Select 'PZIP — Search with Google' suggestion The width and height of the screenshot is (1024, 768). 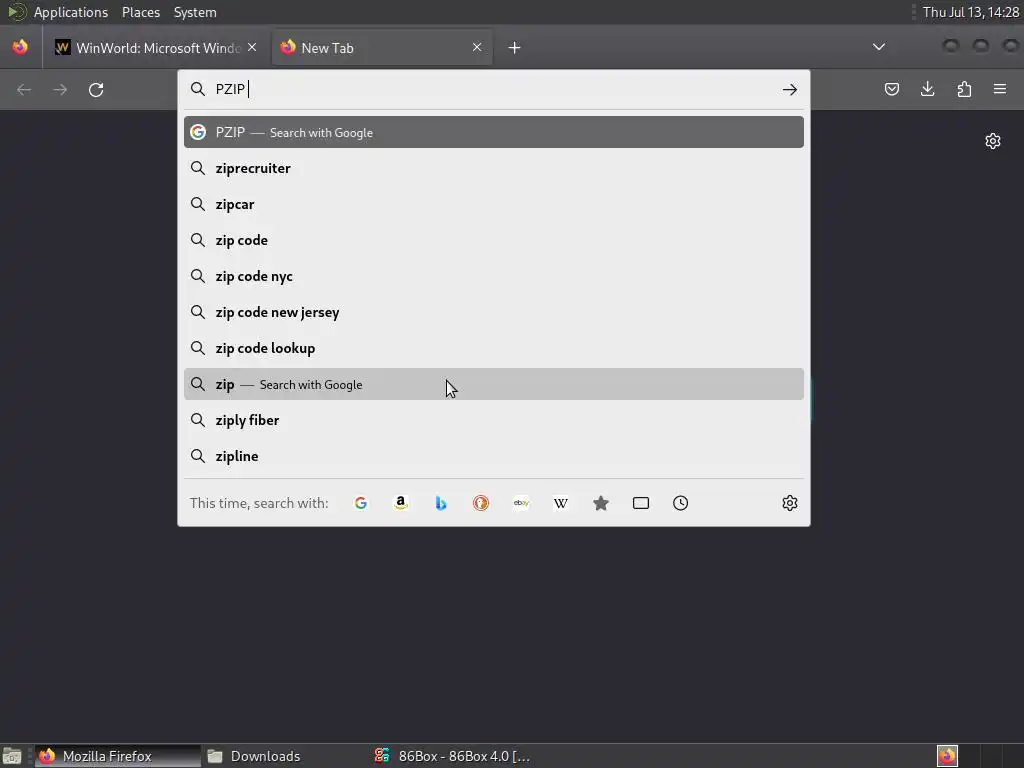(494, 132)
